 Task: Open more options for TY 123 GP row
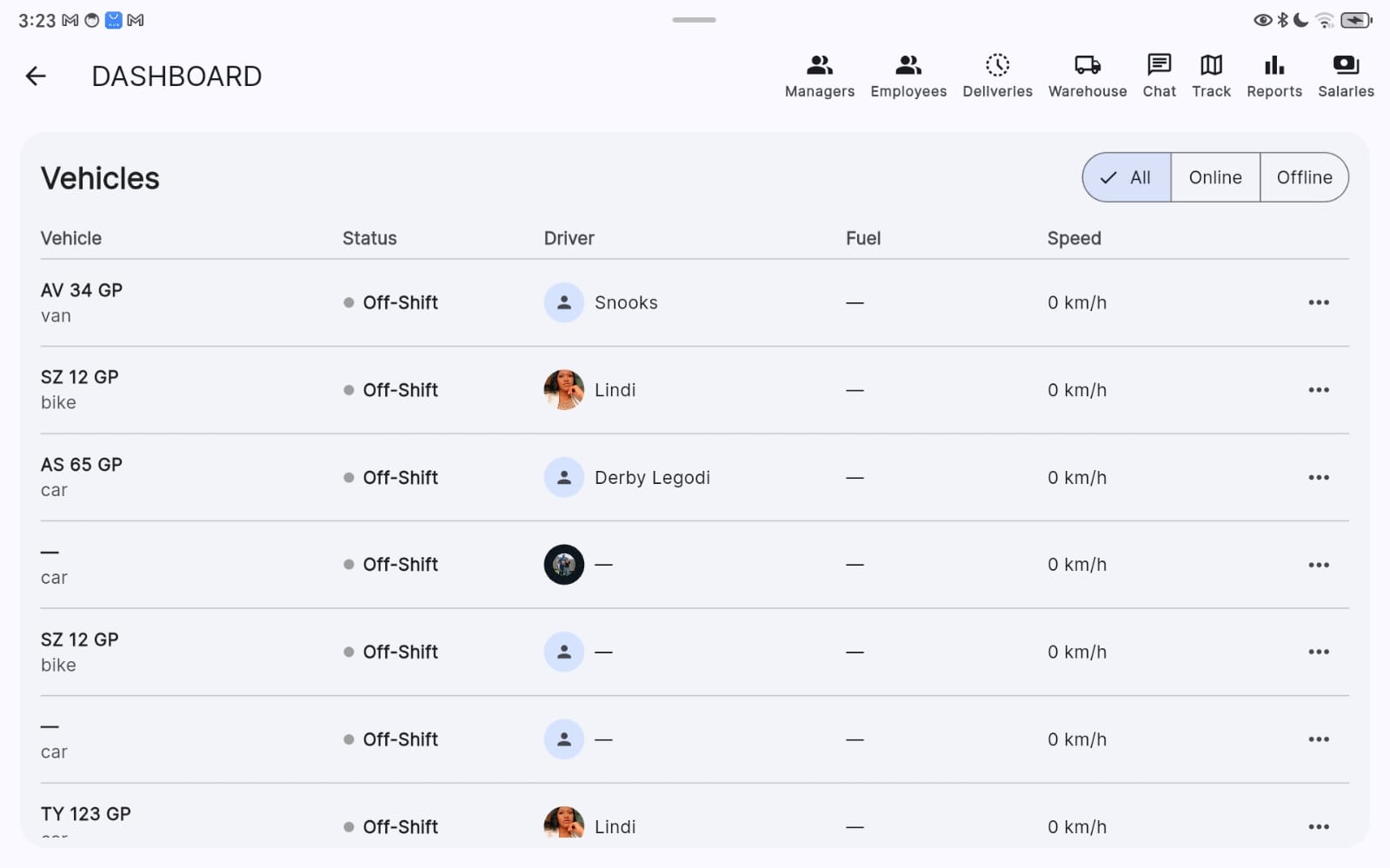pos(1318,827)
